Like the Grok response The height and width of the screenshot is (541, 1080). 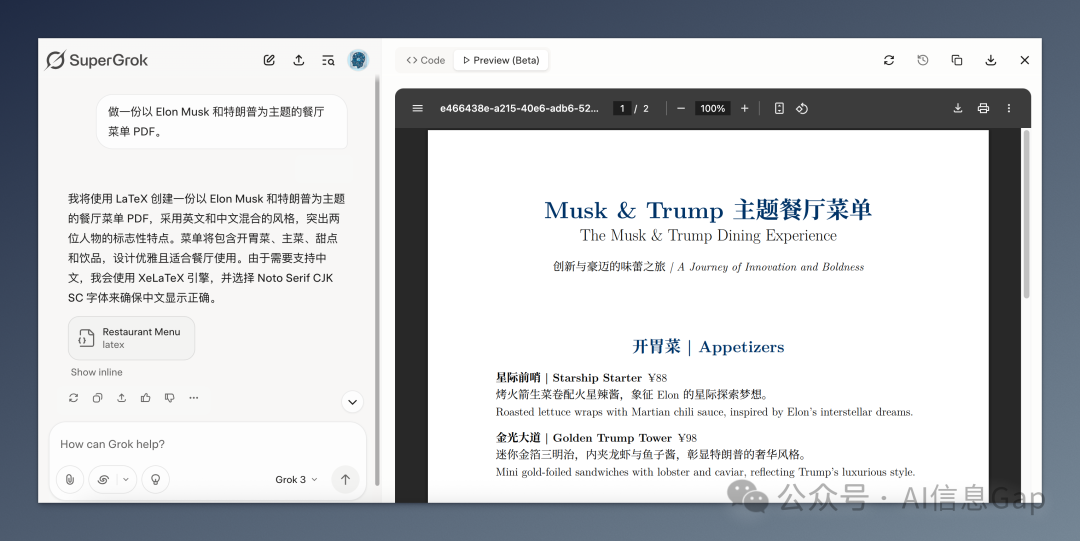145,398
